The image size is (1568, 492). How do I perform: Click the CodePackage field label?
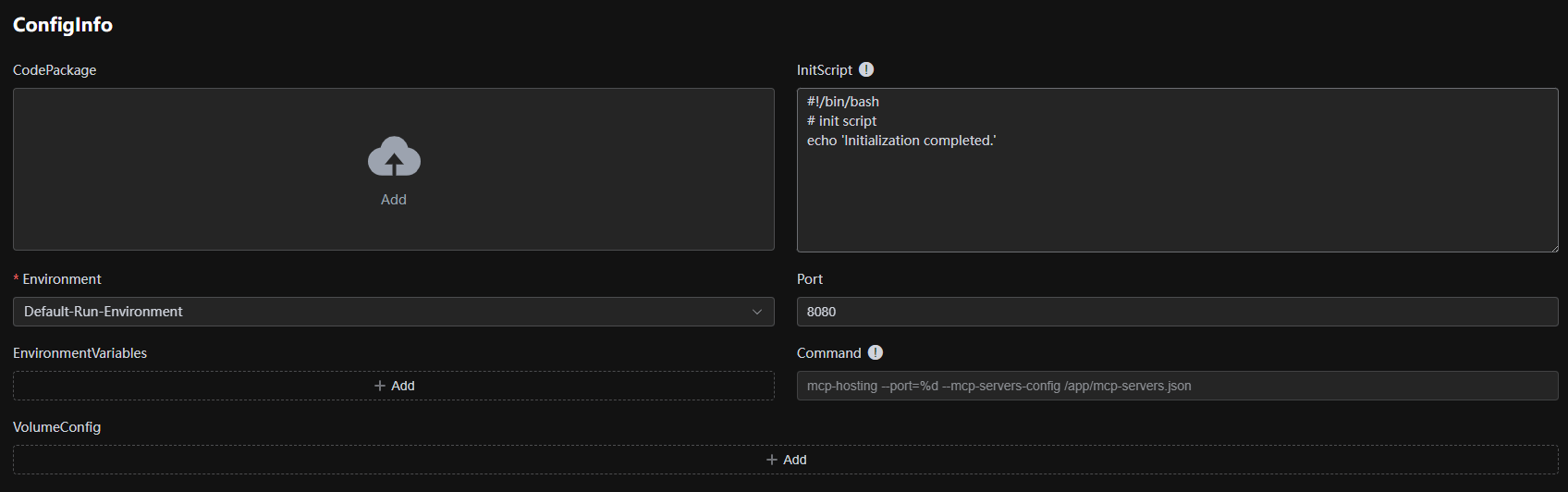tap(55, 70)
